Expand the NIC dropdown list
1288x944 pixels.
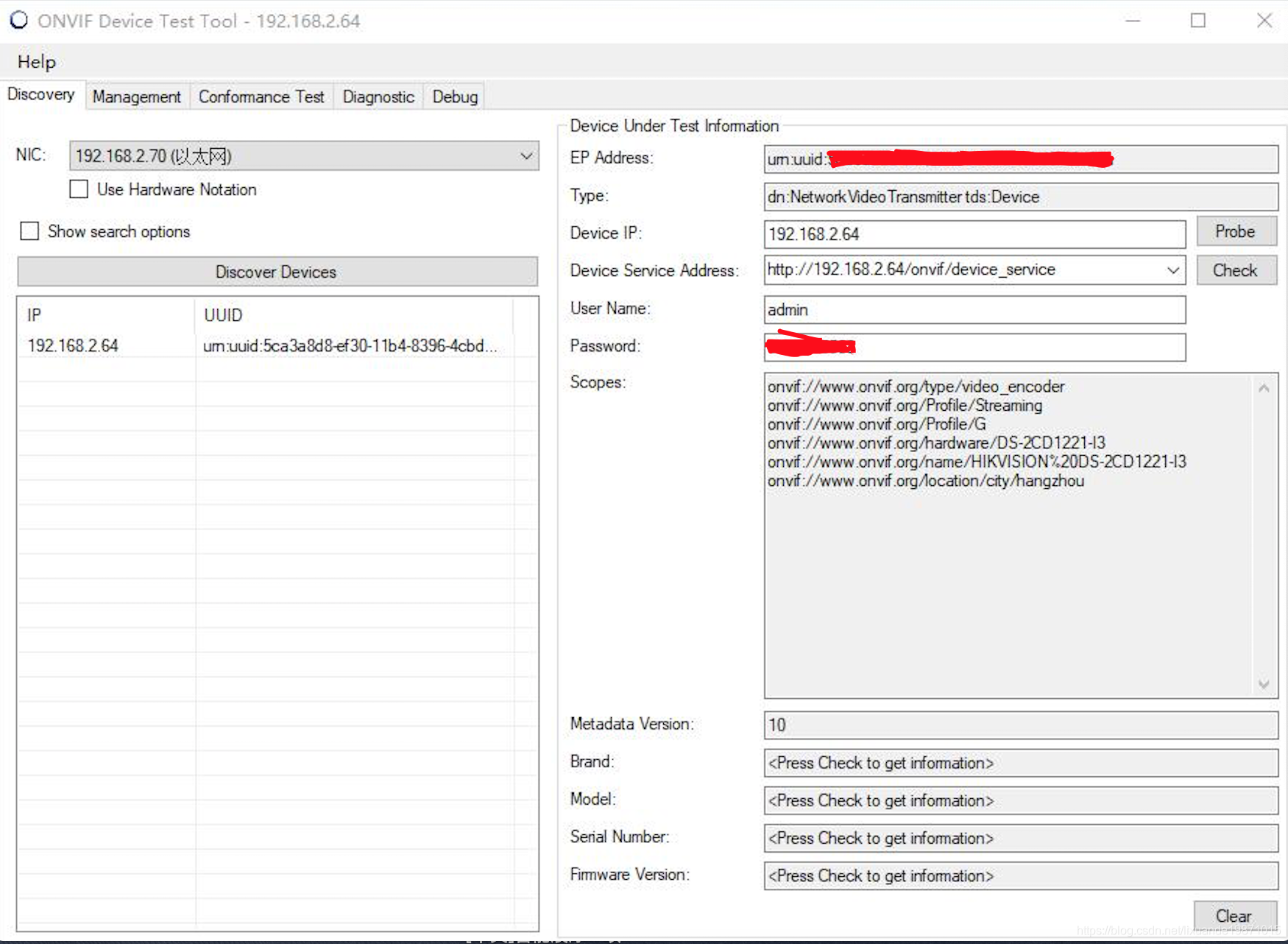click(526, 156)
